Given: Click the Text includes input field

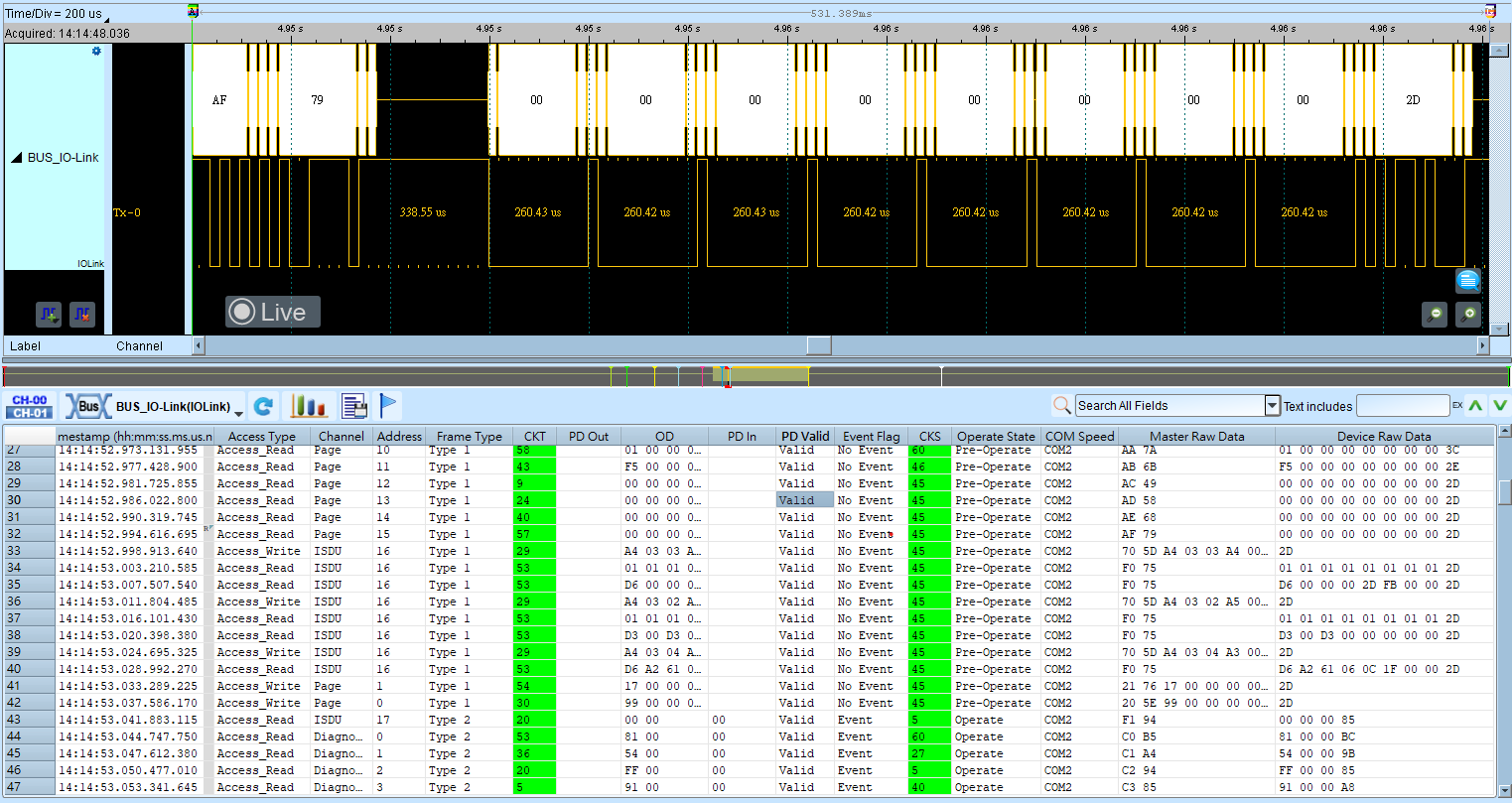Looking at the screenshot, I should [x=1403, y=405].
